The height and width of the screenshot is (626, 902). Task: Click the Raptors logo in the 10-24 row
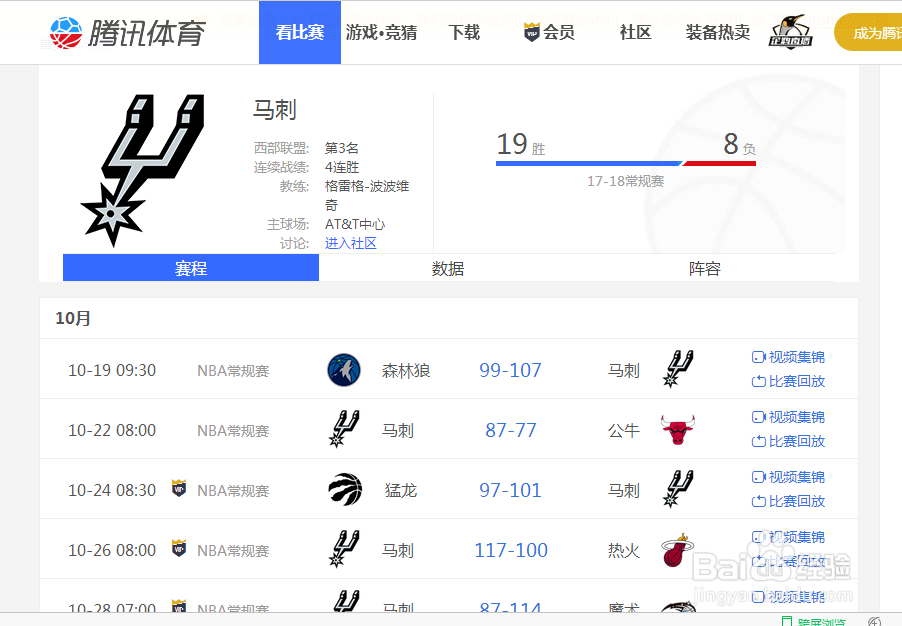(345, 489)
